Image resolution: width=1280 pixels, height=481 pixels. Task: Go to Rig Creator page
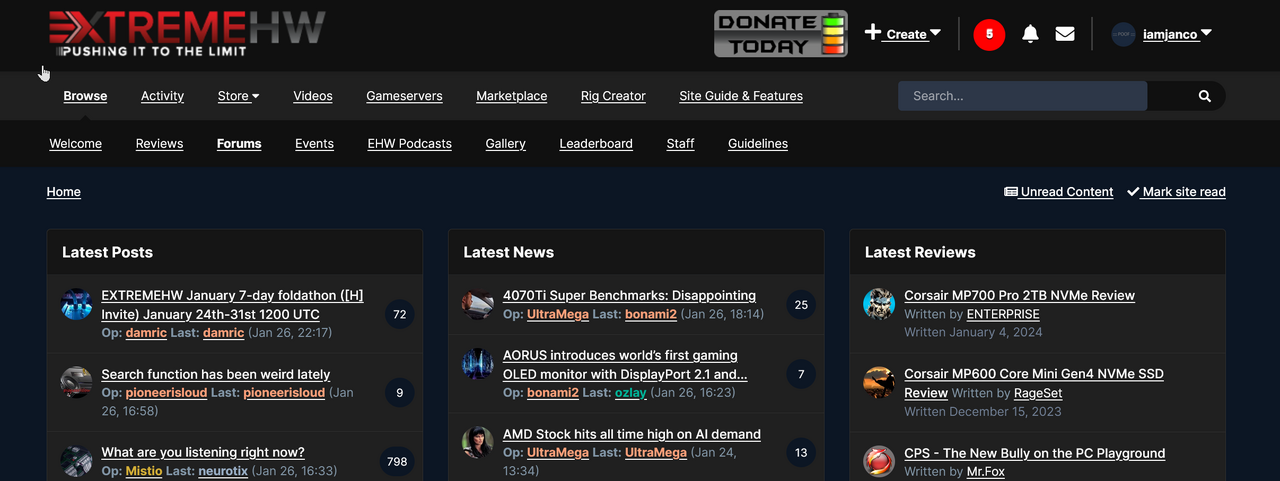coord(613,96)
